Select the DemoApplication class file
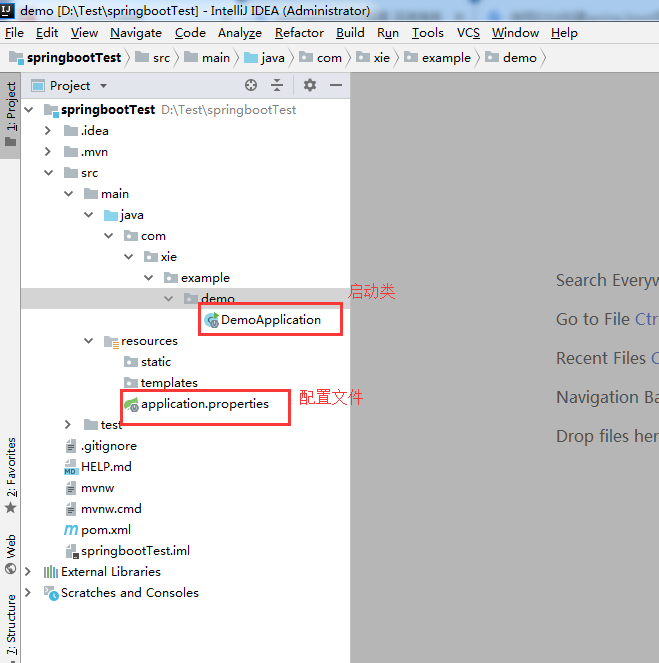 click(271, 320)
